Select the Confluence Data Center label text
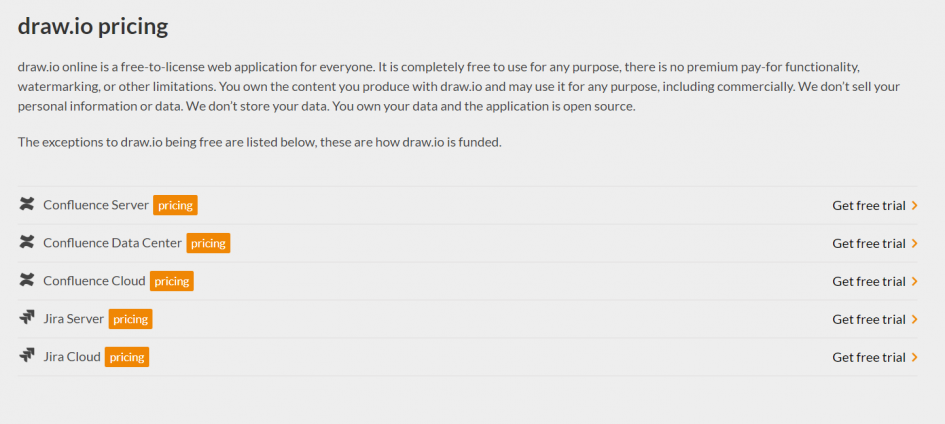Screen dimensions: 945x424 pyautogui.click(x=113, y=243)
